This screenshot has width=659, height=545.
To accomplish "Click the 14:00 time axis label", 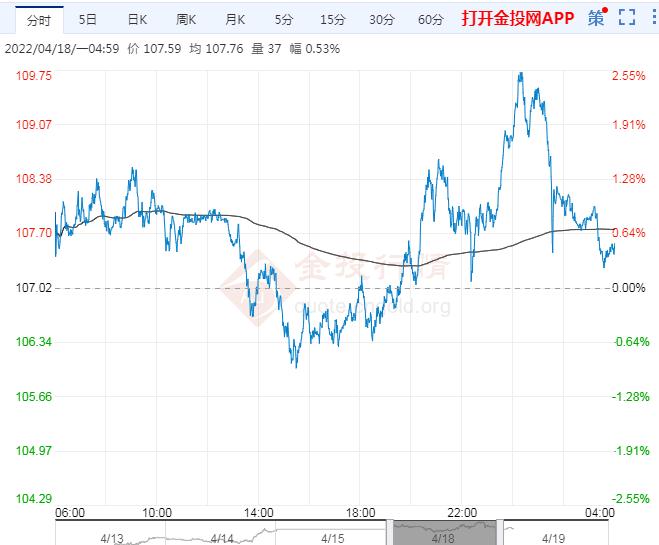I will tap(258, 513).
